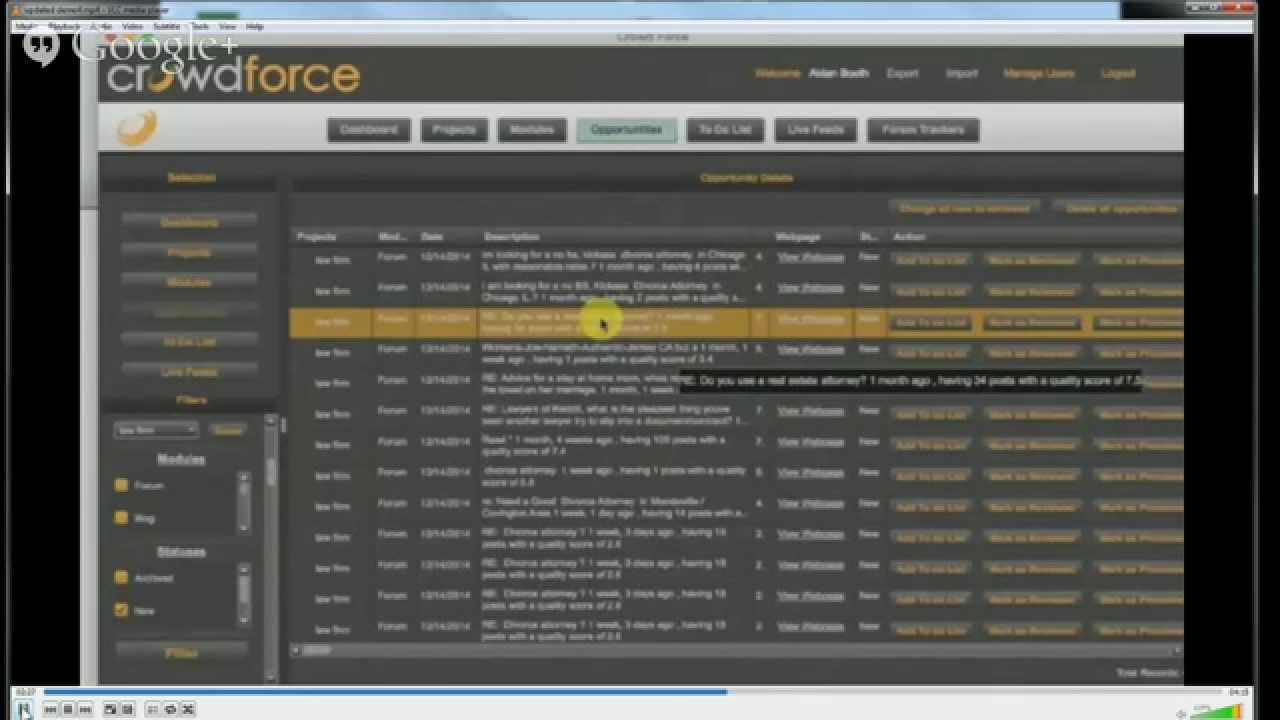This screenshot has height=720, width=1280.
Task: Open the VLC View menu
Action: (227, 26)
